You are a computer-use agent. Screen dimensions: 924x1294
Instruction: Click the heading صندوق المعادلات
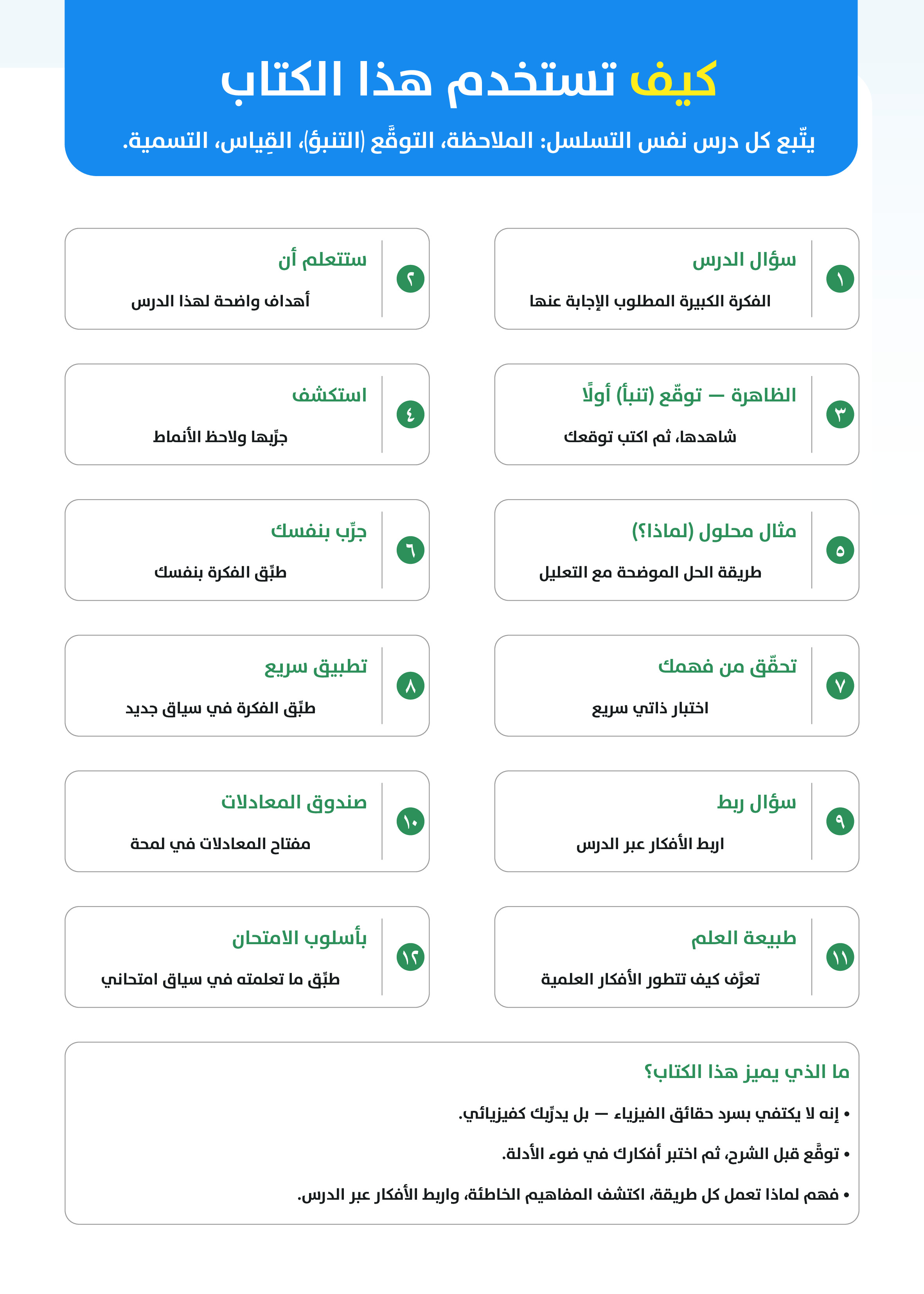[294, 803]
